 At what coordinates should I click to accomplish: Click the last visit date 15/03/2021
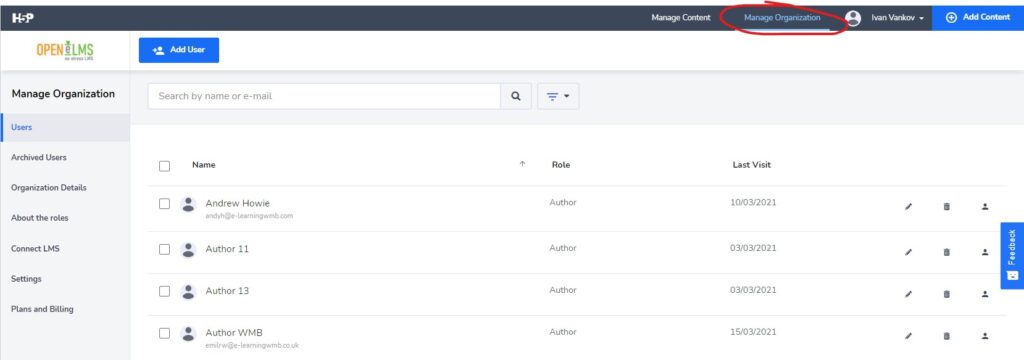pyautogui.click(x=753, y=332)
